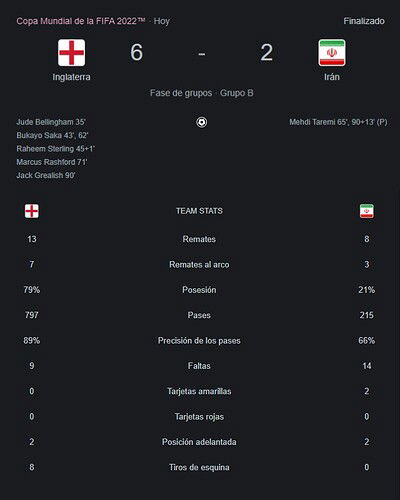The width and height of the screenshot is (400, 500).
Task: Click the Remates al arco label
Action: [x=199, y=265]
